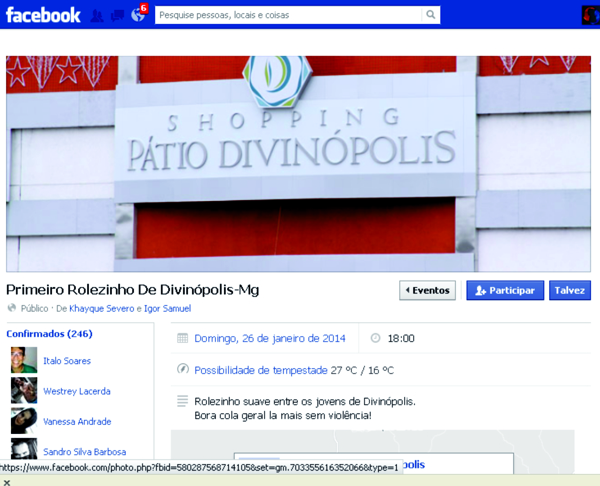Click Westrey Lacerda's profile picture
This screenshot has width=600, height=486.
pos(24,390)
